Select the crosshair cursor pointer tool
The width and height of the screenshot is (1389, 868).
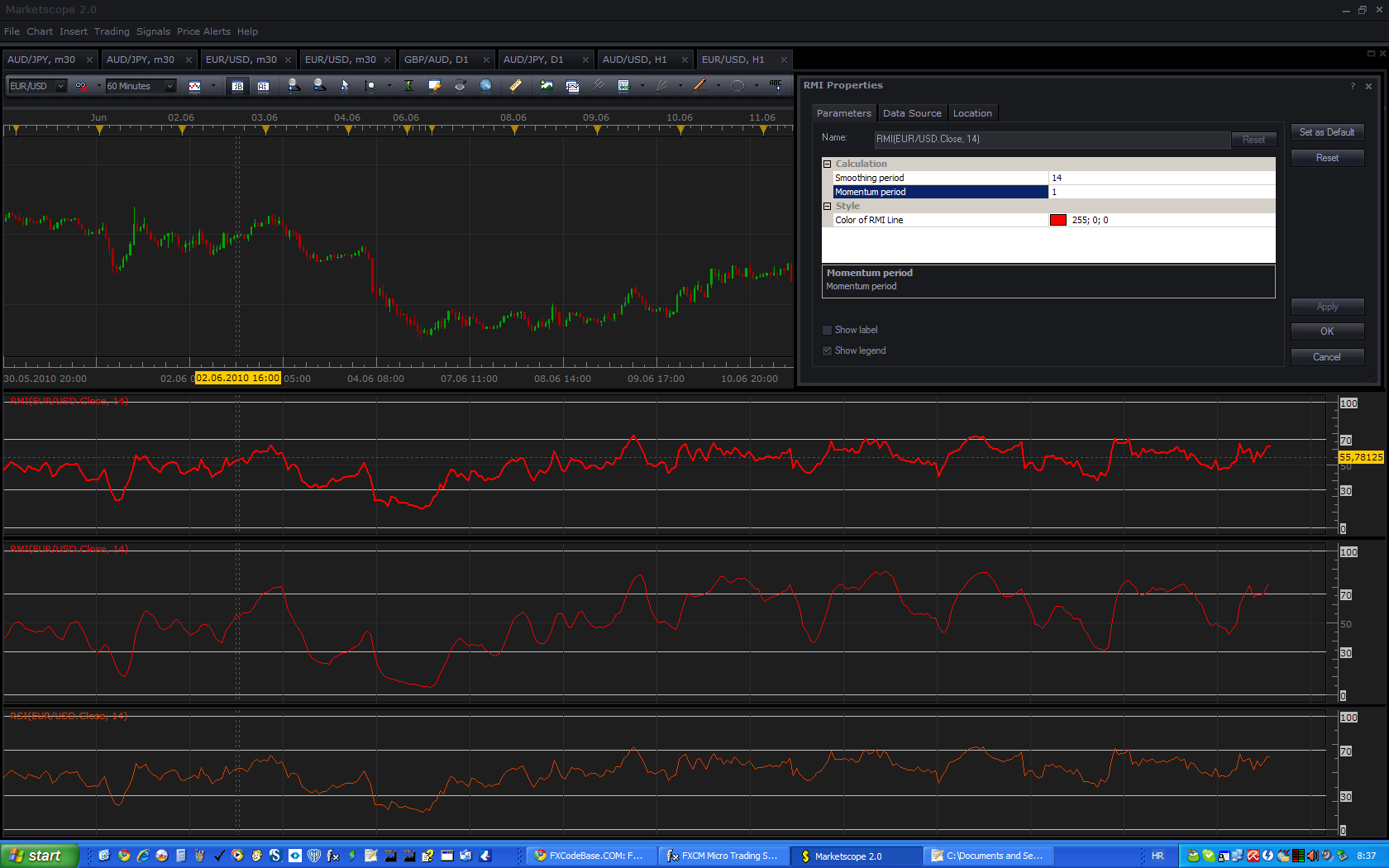click(345, 86)
